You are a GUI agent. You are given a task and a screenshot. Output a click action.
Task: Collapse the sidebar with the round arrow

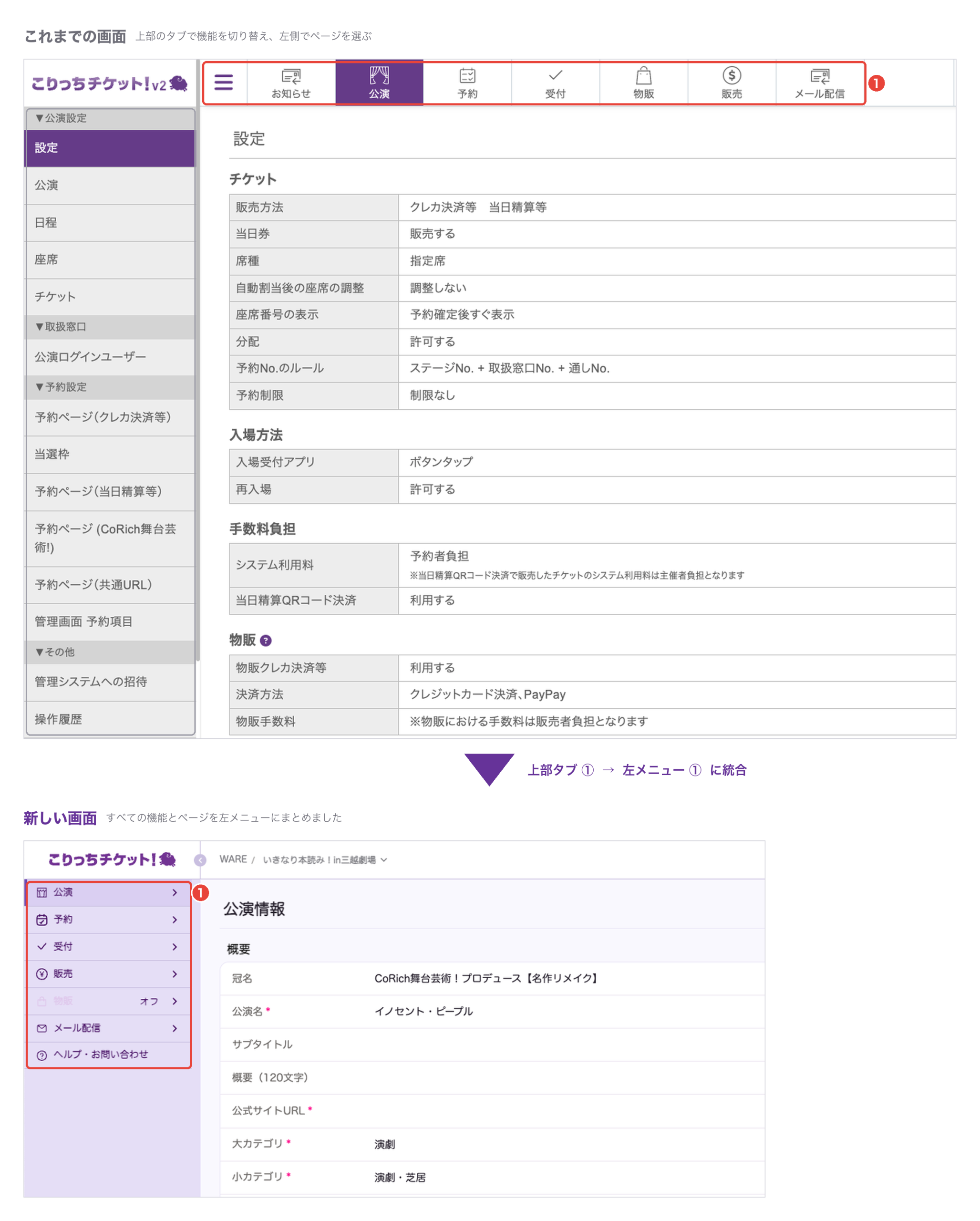[x=200, y=860]
